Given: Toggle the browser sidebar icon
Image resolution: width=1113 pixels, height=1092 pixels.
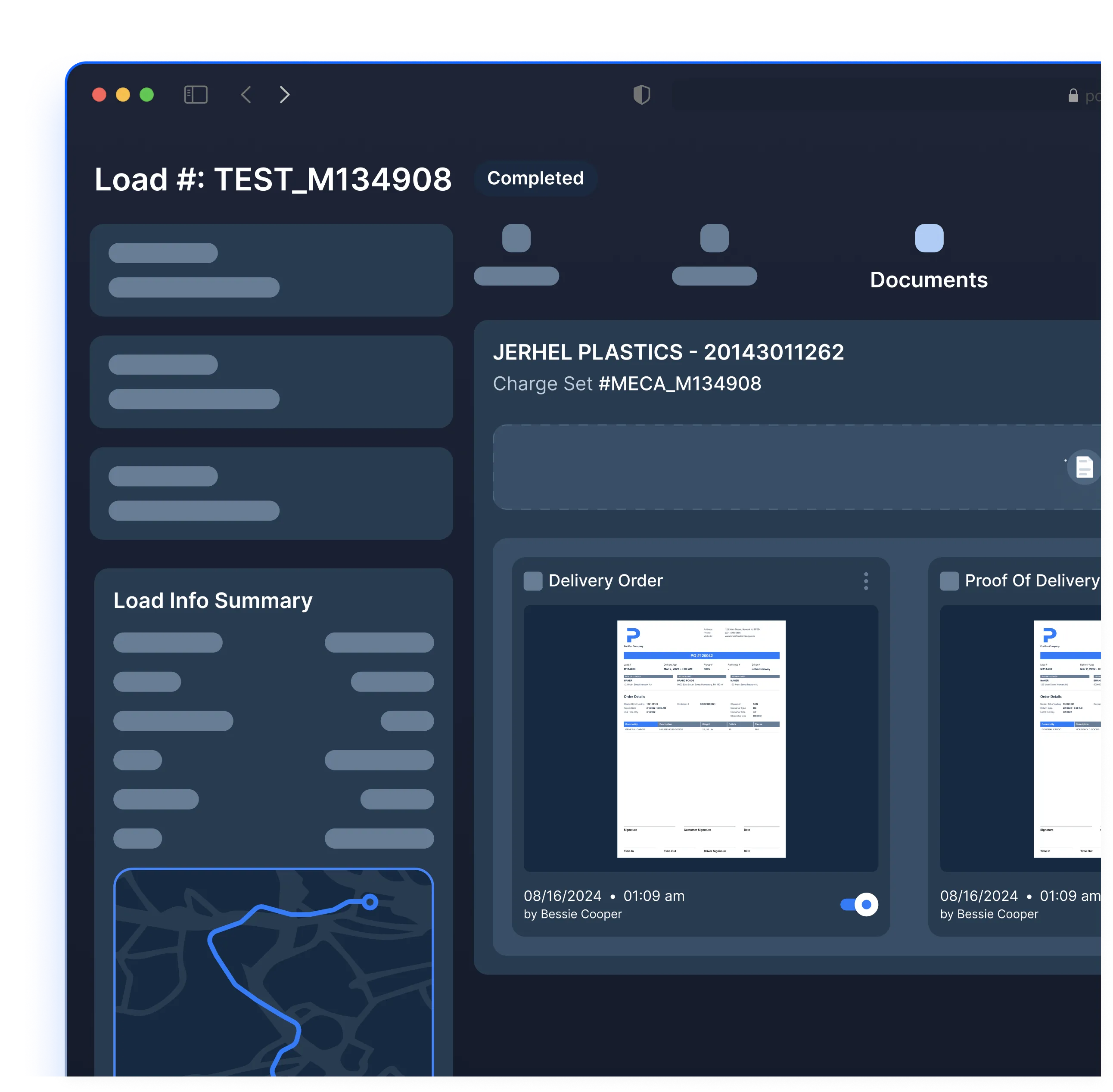Looking at the screenshot, I should tap(196, 95).
